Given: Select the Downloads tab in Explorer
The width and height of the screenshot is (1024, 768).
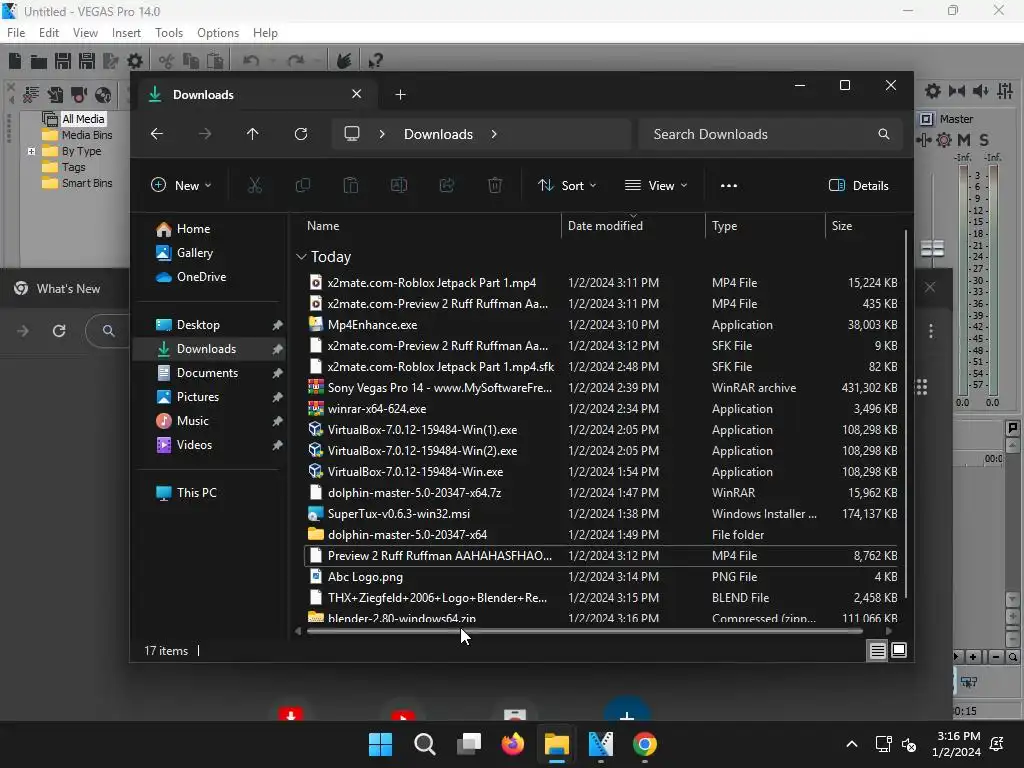Looking at the screenshot, I should (x=254, y=95).
